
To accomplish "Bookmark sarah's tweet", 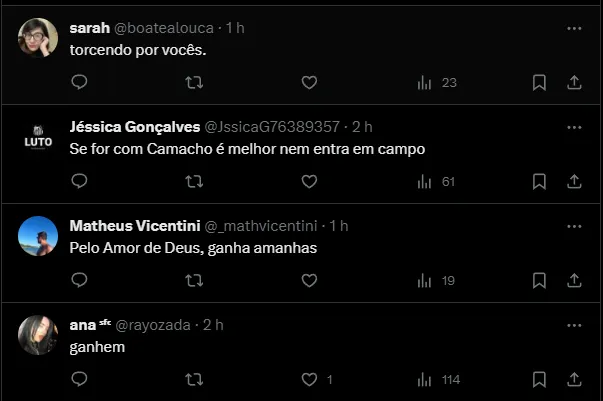I will [x=539, y=82].
